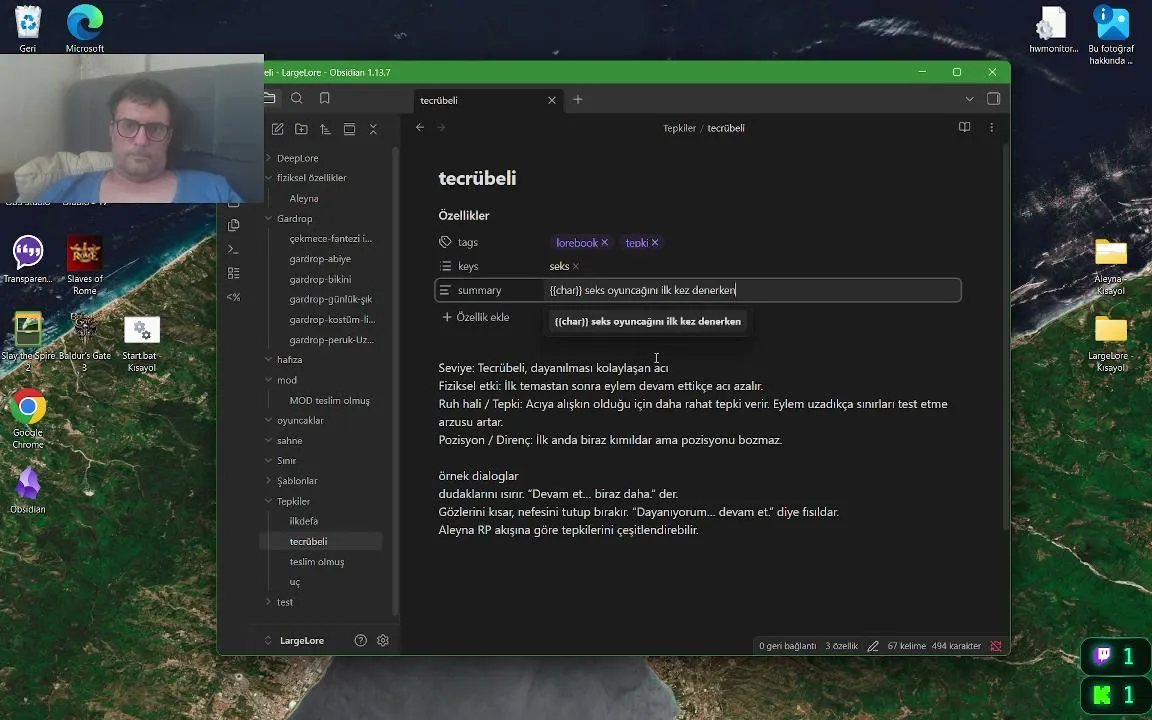Click the 67 kelime word count
The image size is (1152, 720).
coord(907,647)
